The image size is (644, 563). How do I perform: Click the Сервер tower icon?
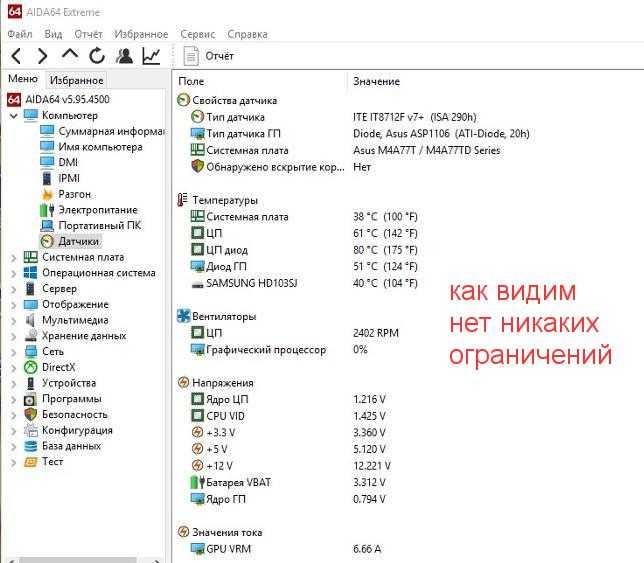coord(31,289)
